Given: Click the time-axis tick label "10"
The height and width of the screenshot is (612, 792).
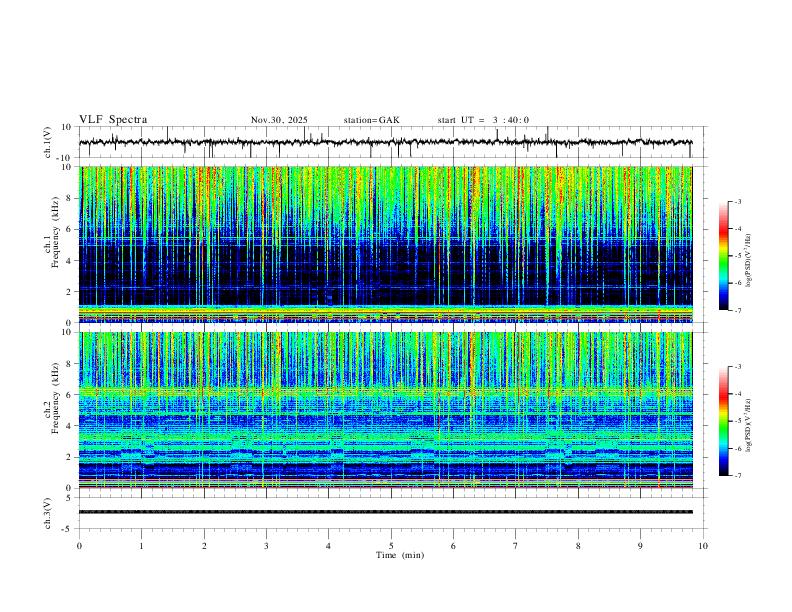Looking at the screenshot, I should click(x=703, y=546).
